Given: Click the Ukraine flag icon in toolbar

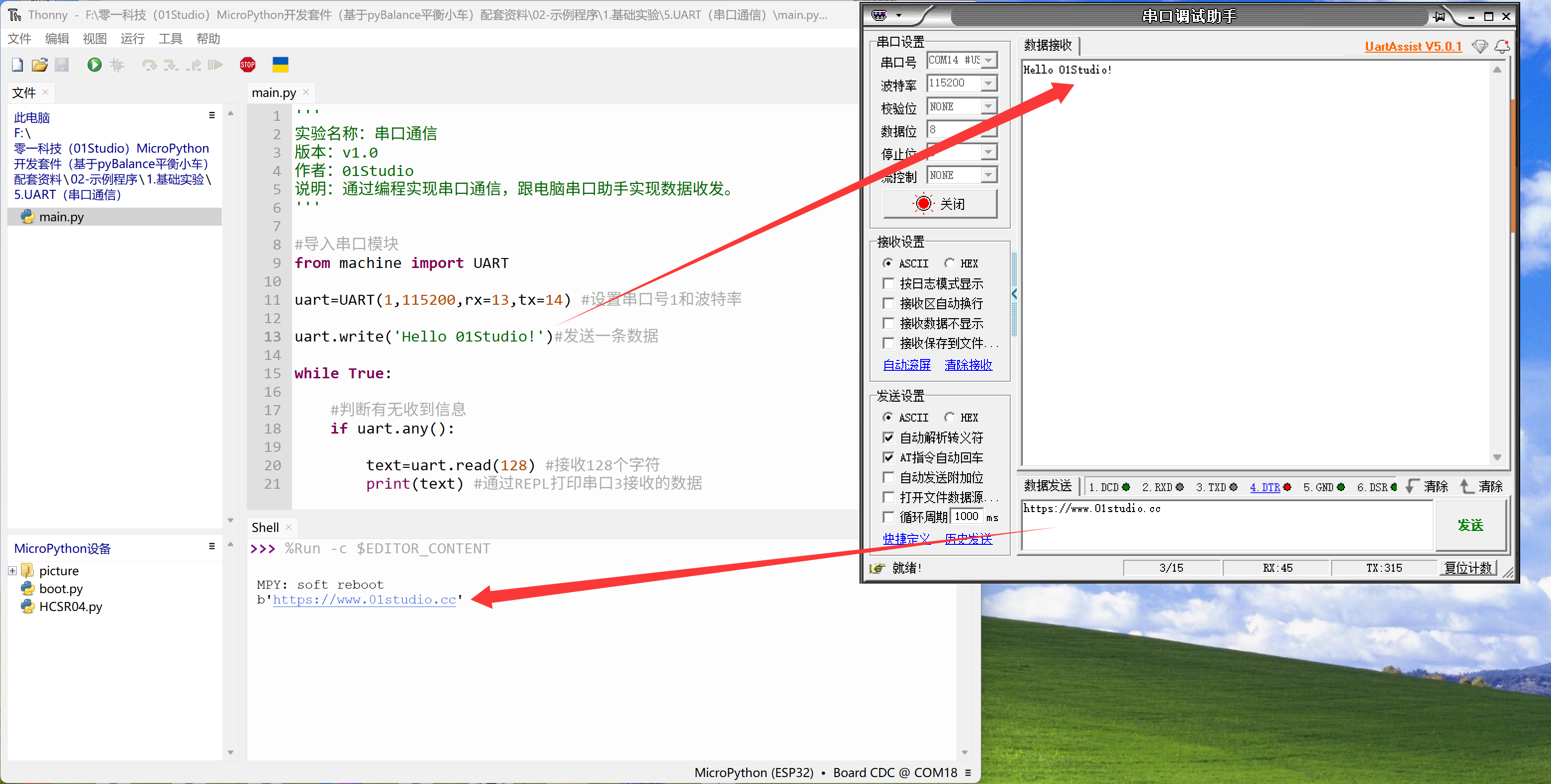Looking at the screenshot, I should point(281,65).
